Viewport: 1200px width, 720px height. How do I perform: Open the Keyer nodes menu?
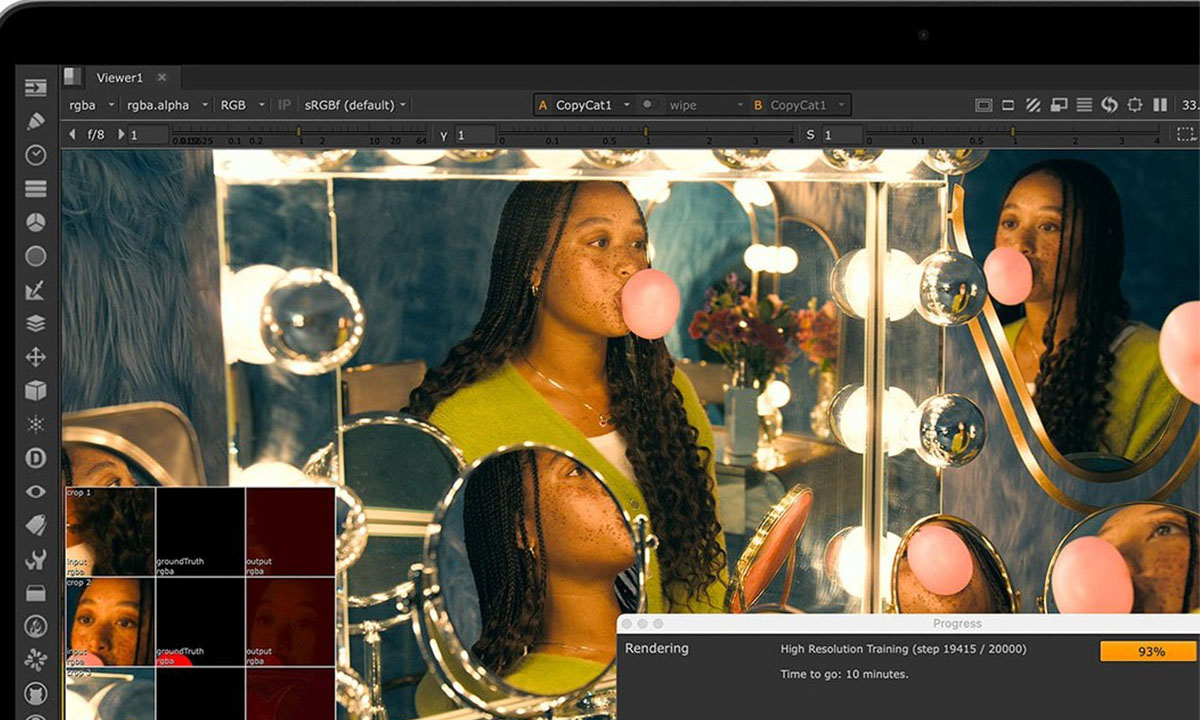click(36, 290)
